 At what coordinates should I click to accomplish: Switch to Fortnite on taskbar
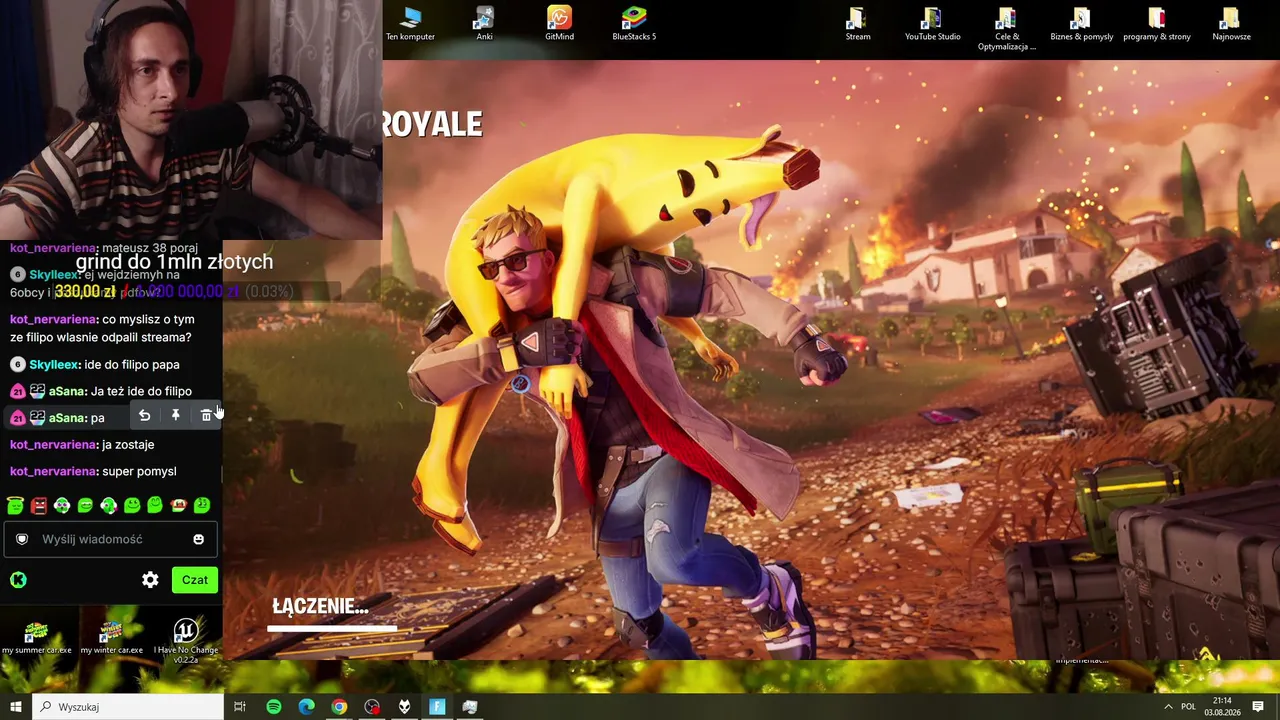tap(437, 707)
